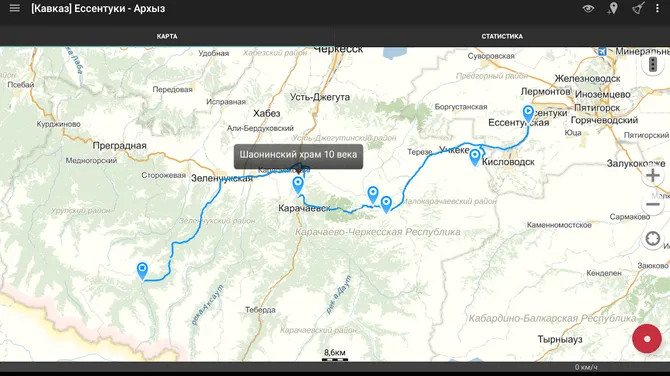Open the navigate-to arrow tool
670x376 pixels.
[x=638, y=9]
